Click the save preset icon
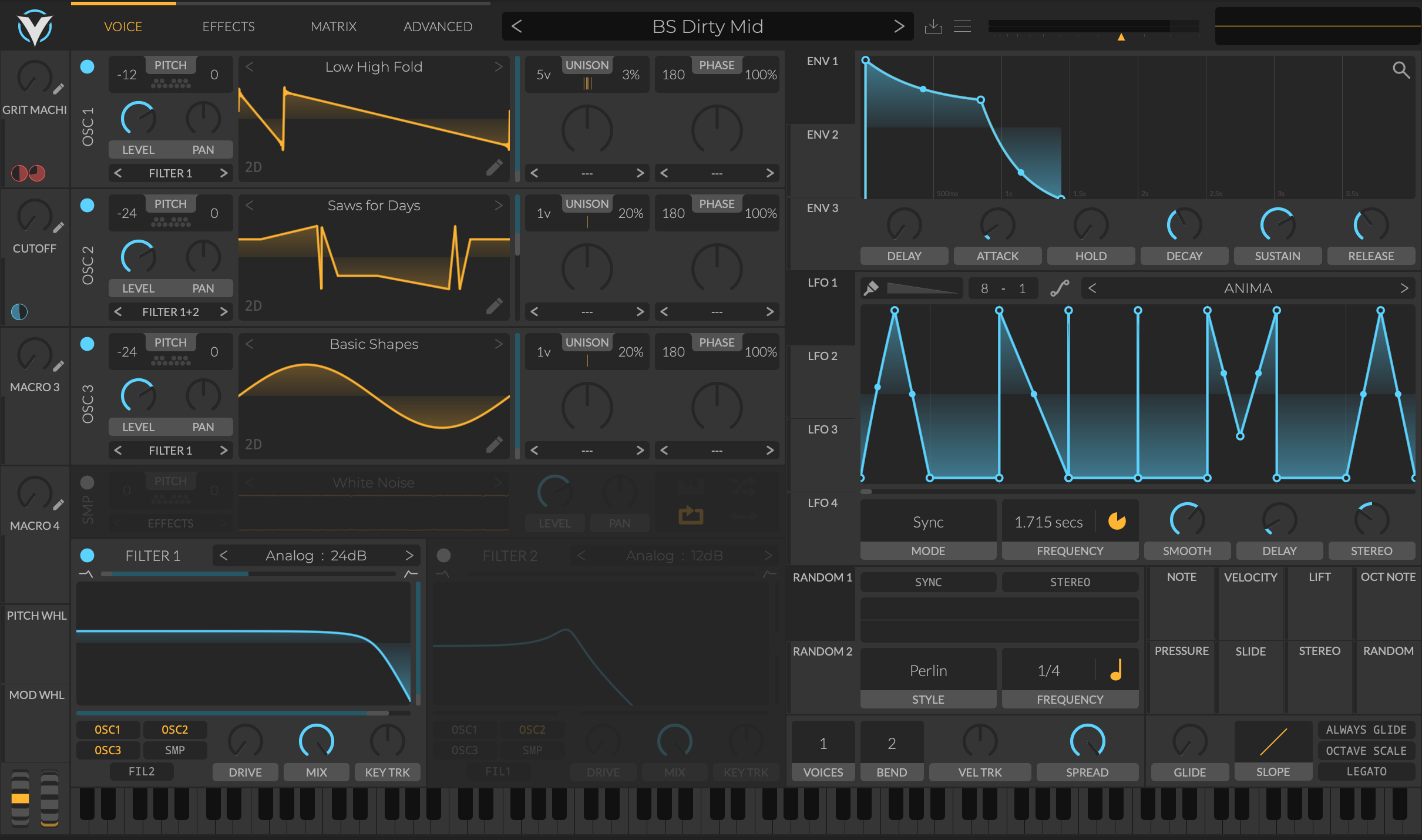The width and height of the screenshot is (1422, 840). point(933,26)
